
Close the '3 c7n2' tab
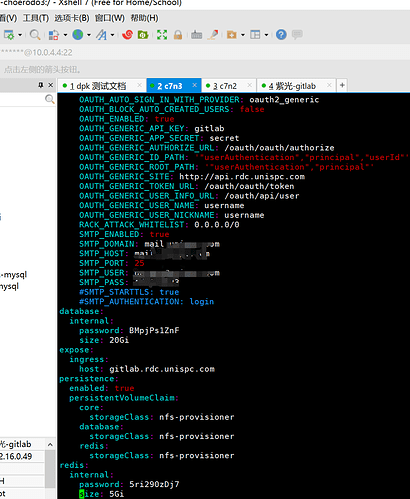pyautogui.click(x=250, y=85)
